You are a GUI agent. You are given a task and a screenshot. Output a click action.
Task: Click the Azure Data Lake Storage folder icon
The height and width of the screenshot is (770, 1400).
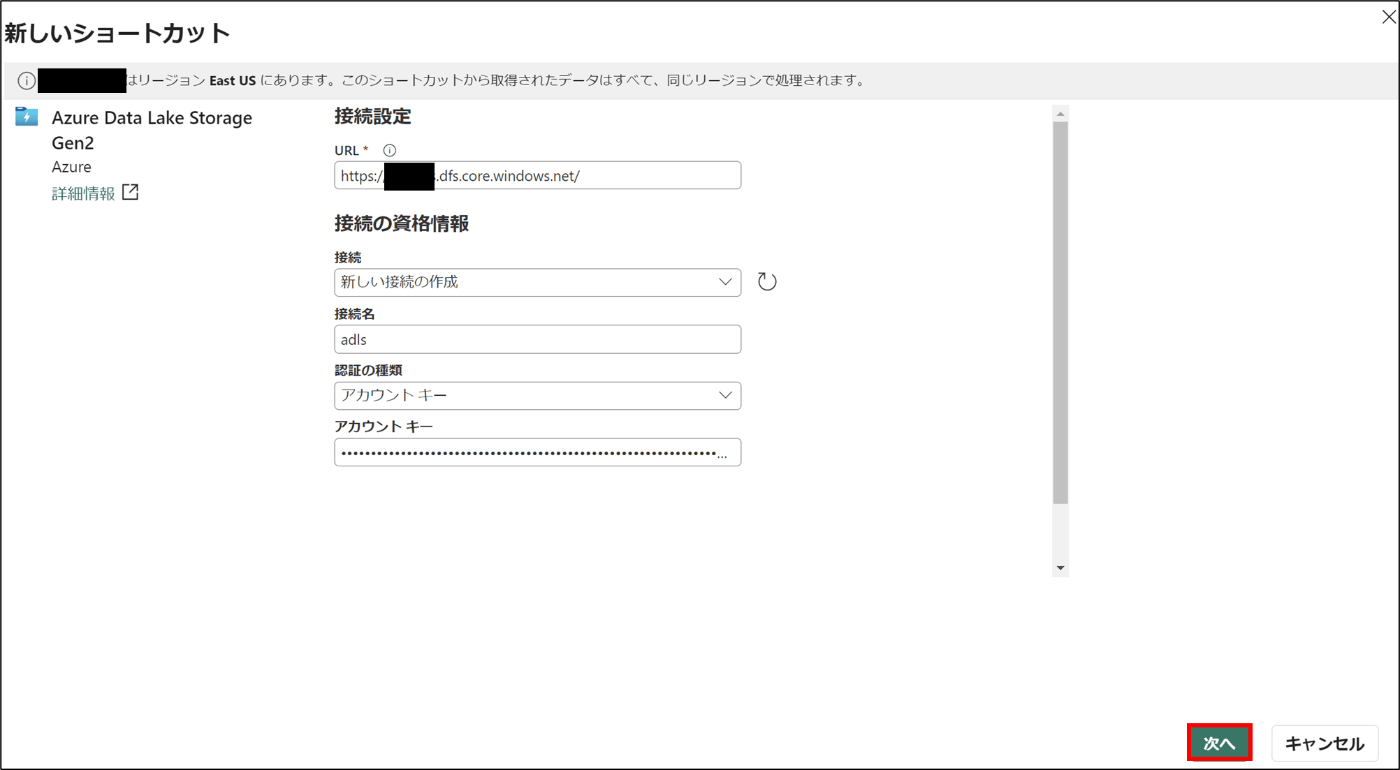27,117
